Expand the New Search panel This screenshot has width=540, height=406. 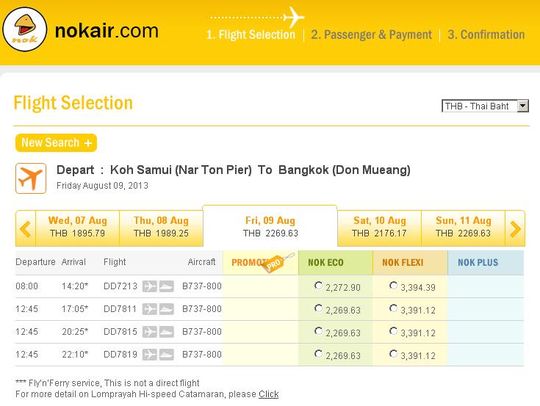coord(56,143)
